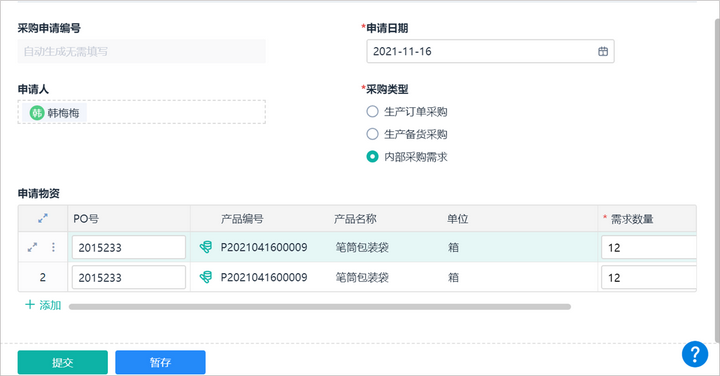Viewport: 720px width, 376px height.
Task: Click linked-data icon beside first P2021041600009
Action: [x=206, y=247]
